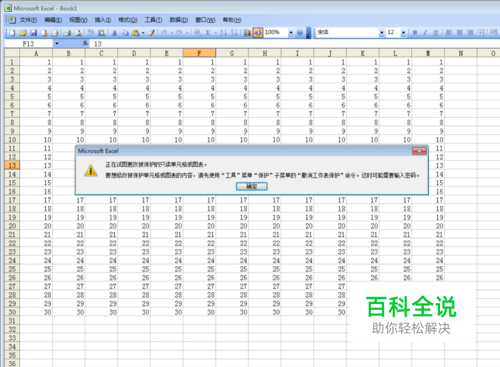Expand the font name dropdown arrow

point(382,33)
